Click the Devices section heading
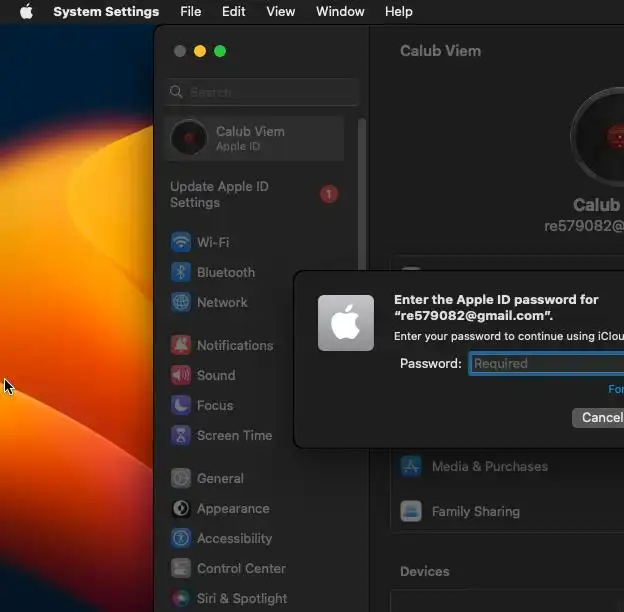624x612 pixels. coord(425,571)
